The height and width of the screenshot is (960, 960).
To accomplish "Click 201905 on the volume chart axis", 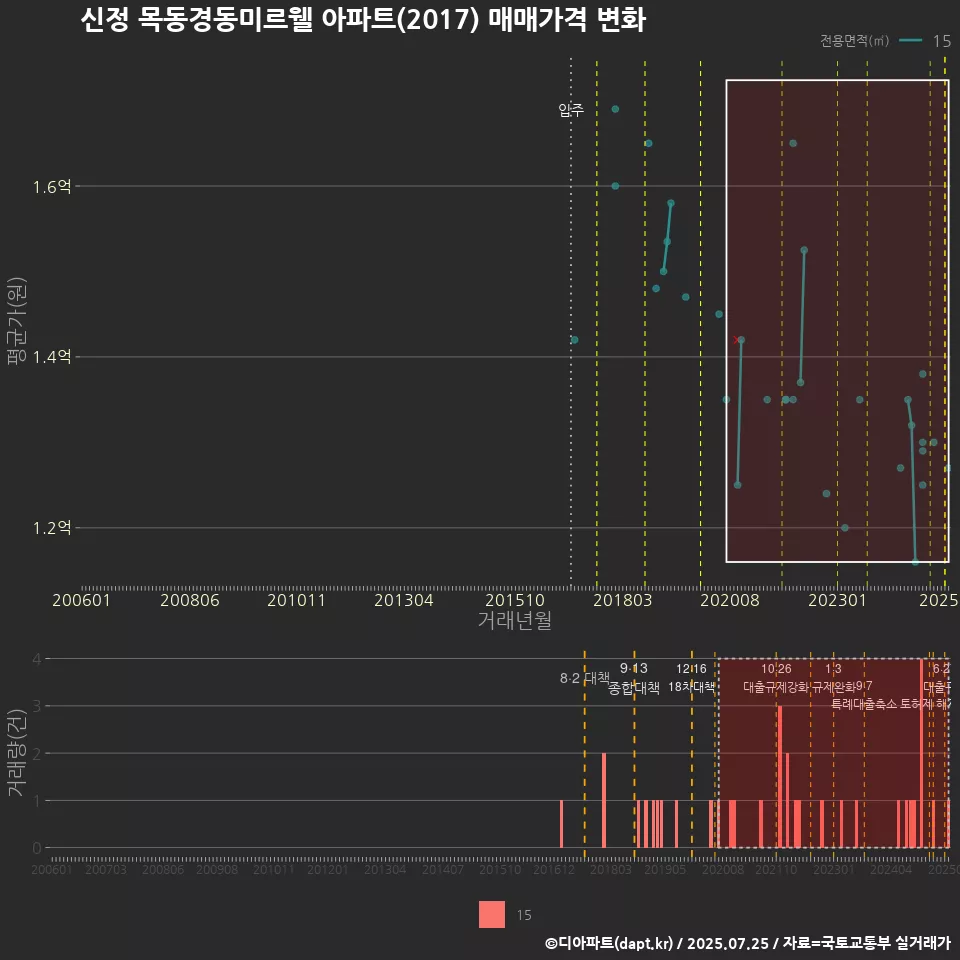I will click(x=666, y=869).
